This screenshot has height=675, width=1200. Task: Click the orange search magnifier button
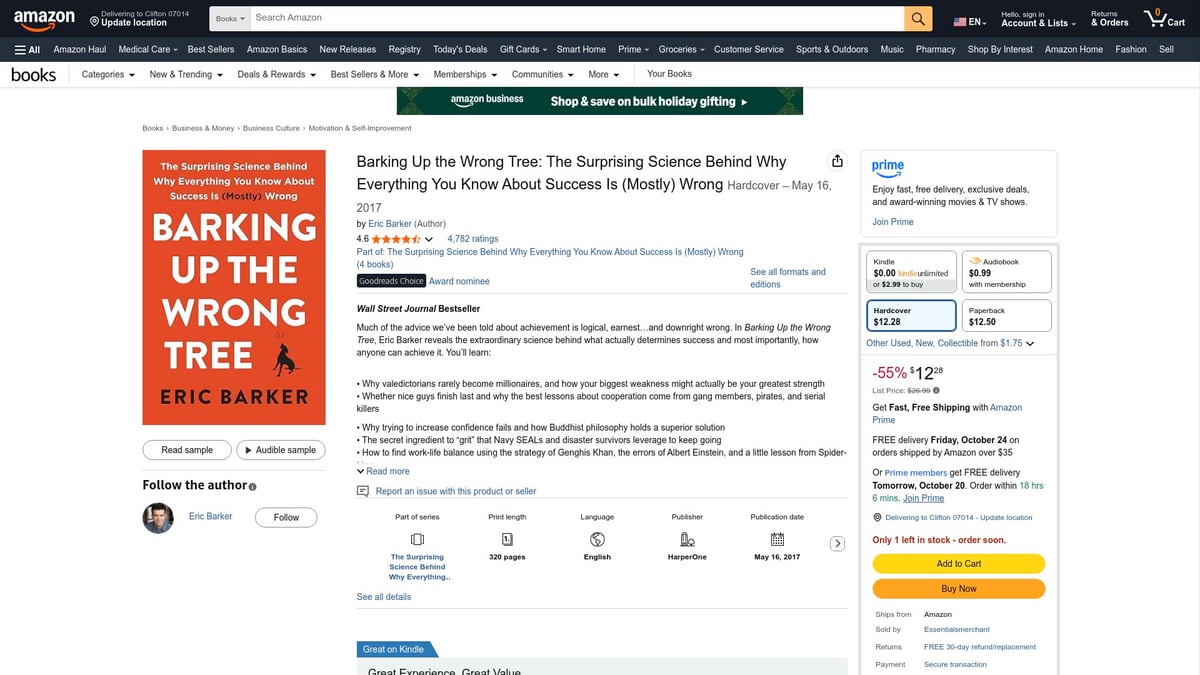[918, 18]
